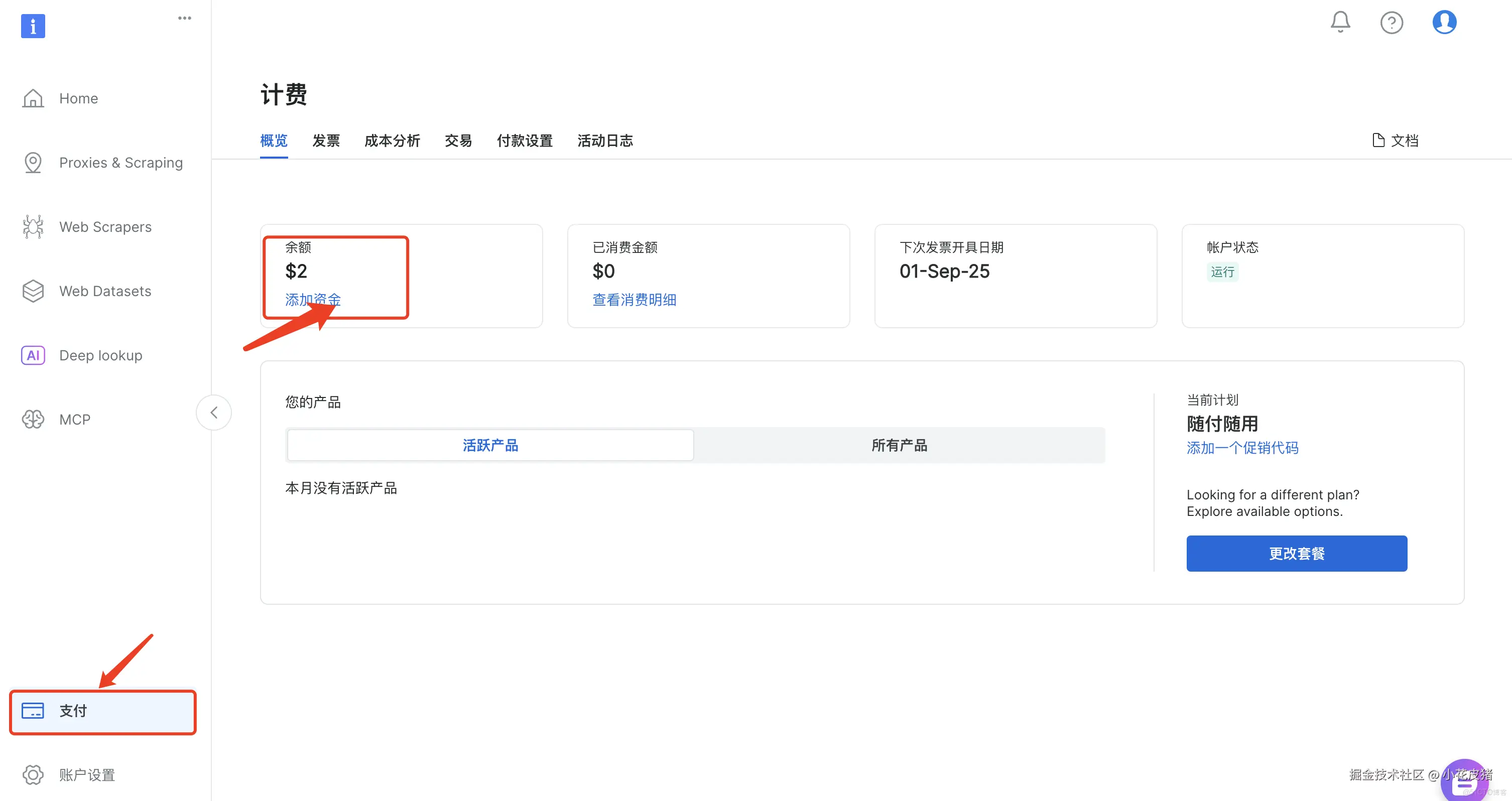
Task: Open 账户设置 in the sidebar
Action: (87, 775)
